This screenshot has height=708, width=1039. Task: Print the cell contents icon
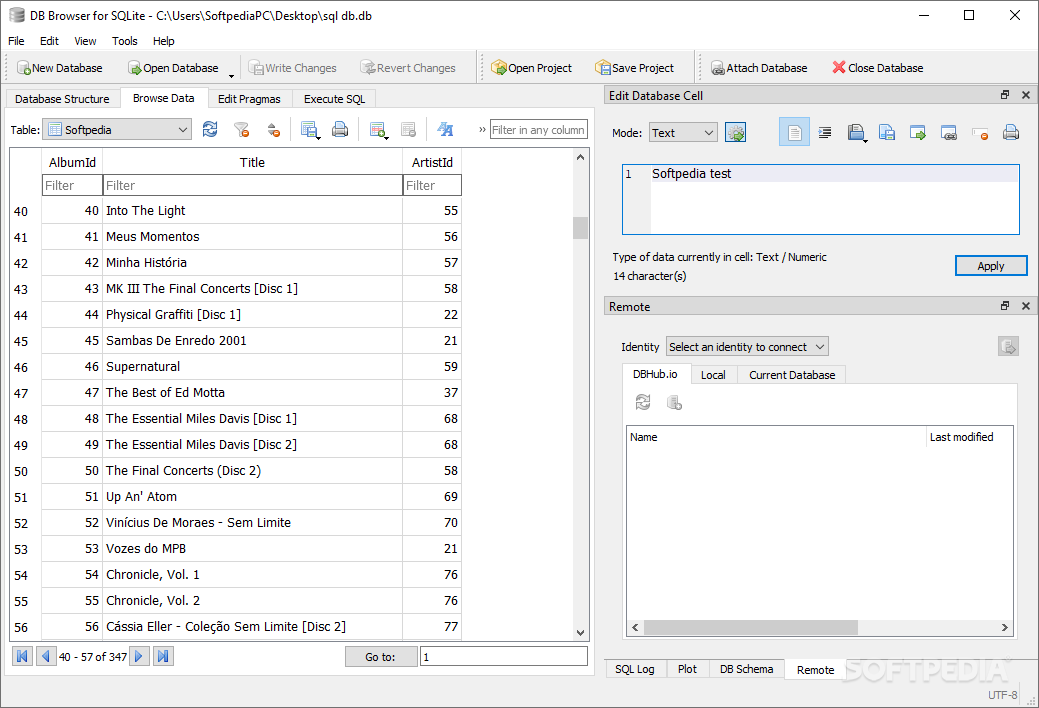tap(1011, 133)
